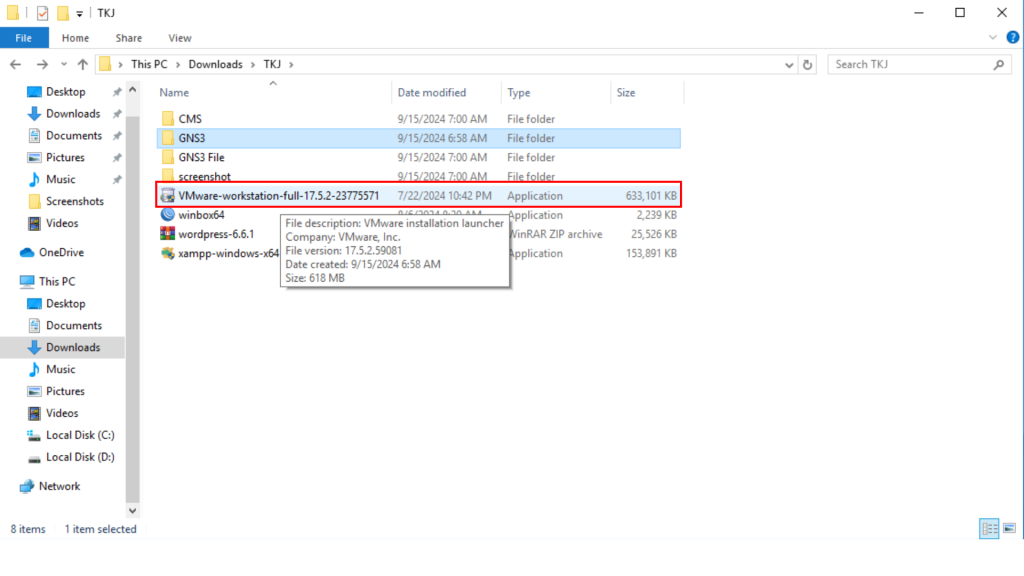
Task: Open the Quick Access Toolbar customize dropdown
Action: tap(80, 13)
